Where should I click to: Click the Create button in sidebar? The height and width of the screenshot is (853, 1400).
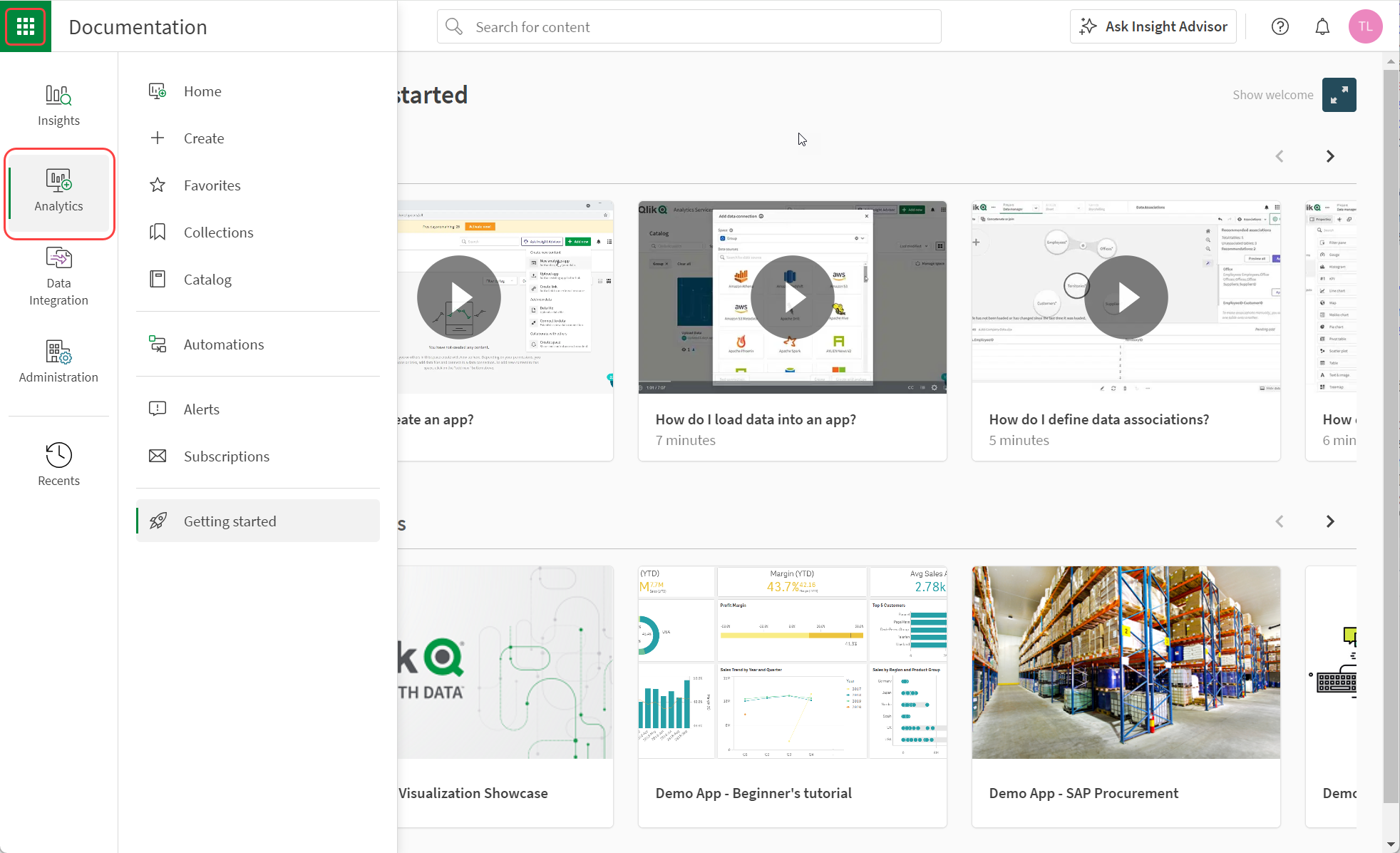pyautogui.click(x=204, y=138)
